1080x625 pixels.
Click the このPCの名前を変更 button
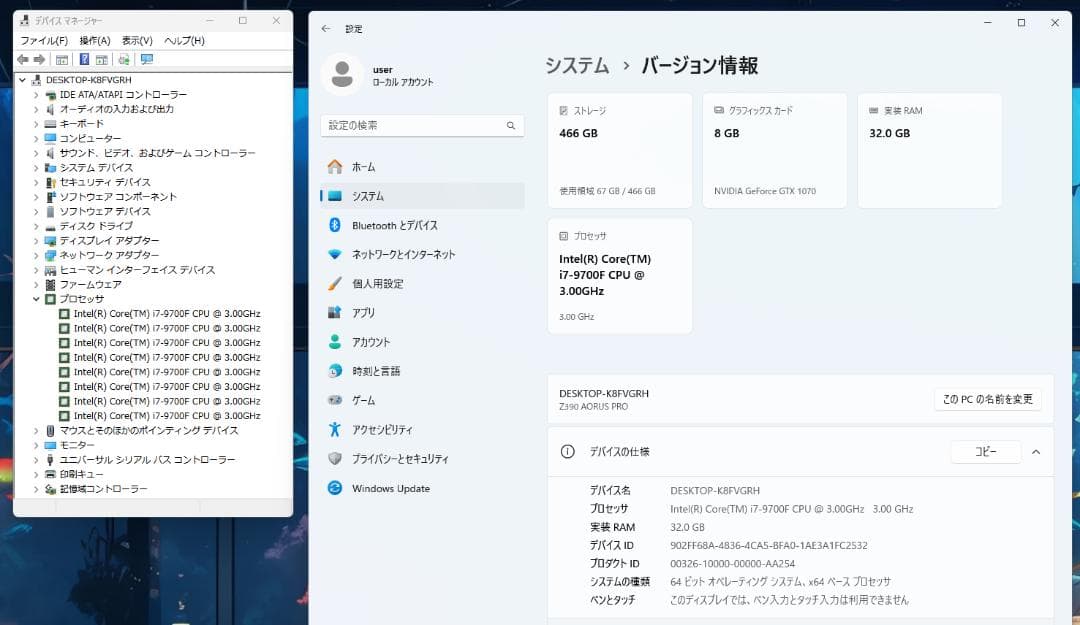(x=987, y=399)
